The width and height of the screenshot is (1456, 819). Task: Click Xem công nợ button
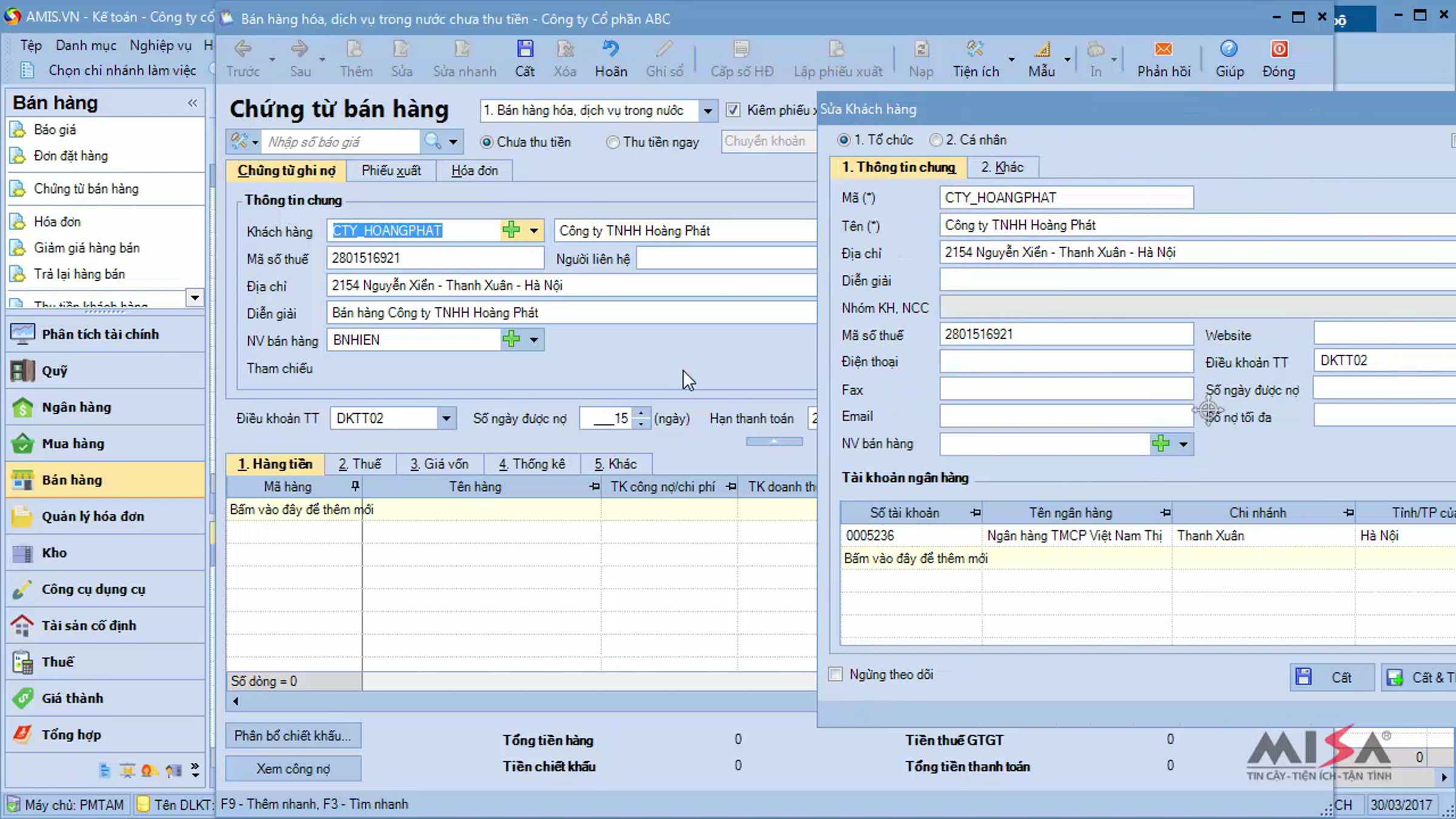click(x=293, y=768)
